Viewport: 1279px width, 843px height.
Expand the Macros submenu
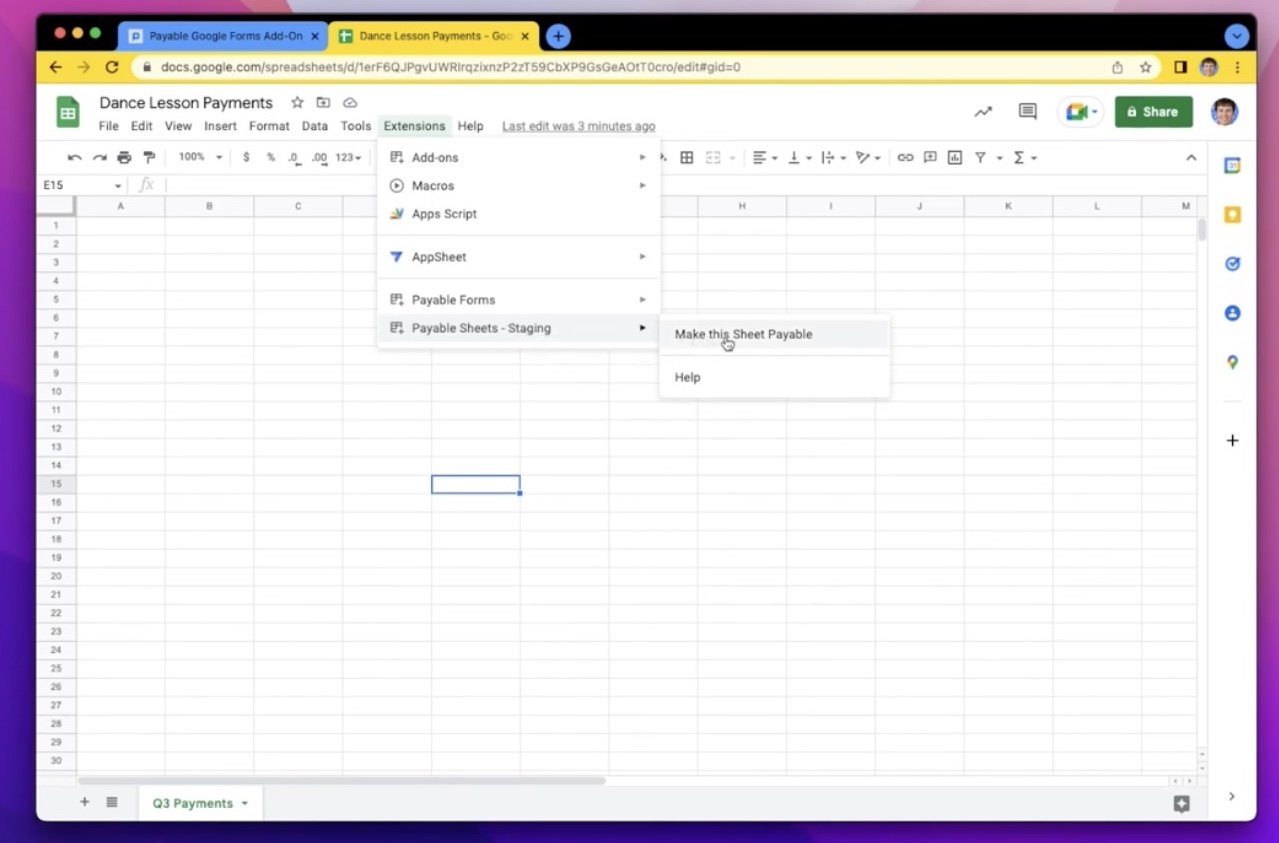point(518,186)
